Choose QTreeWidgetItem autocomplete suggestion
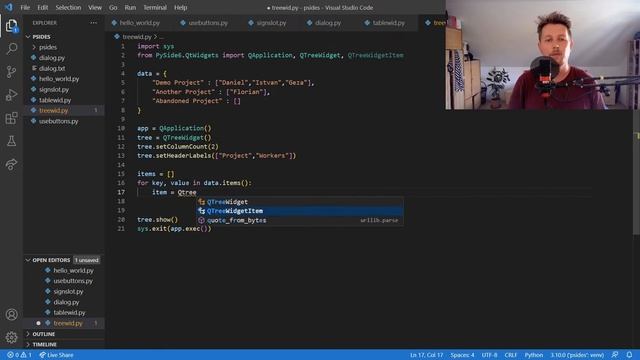 coord(300,211)
